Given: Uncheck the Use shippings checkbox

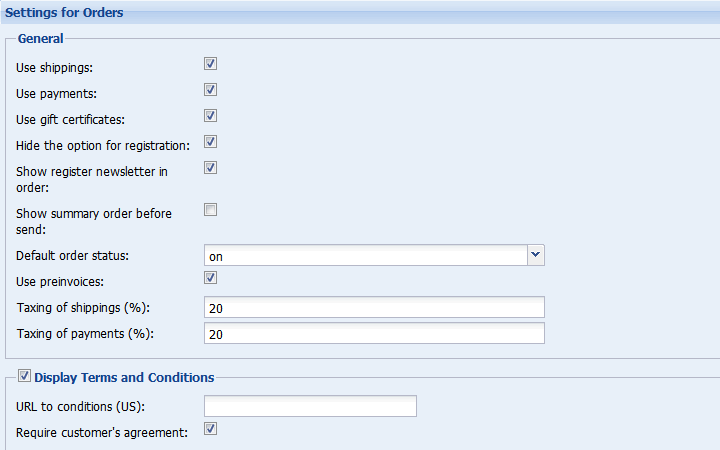Looking at the screenshot, I should [x=210, y=64].
